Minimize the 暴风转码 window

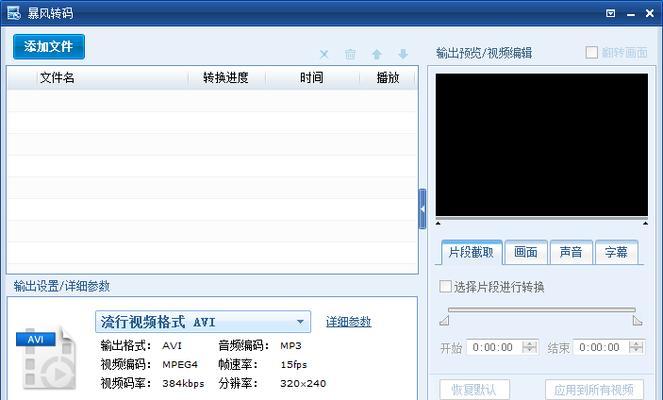click(631, 14)
